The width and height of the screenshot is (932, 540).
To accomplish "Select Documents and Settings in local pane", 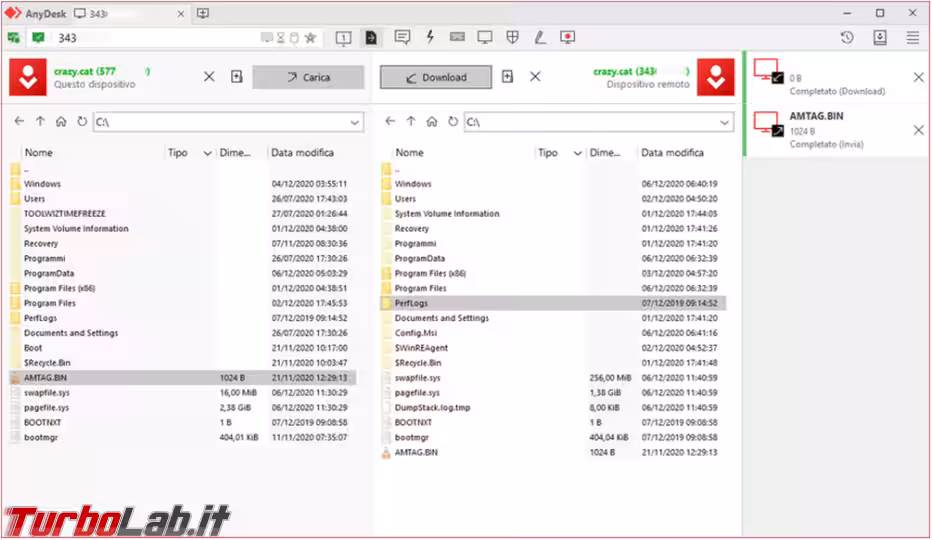I will 183,333.
